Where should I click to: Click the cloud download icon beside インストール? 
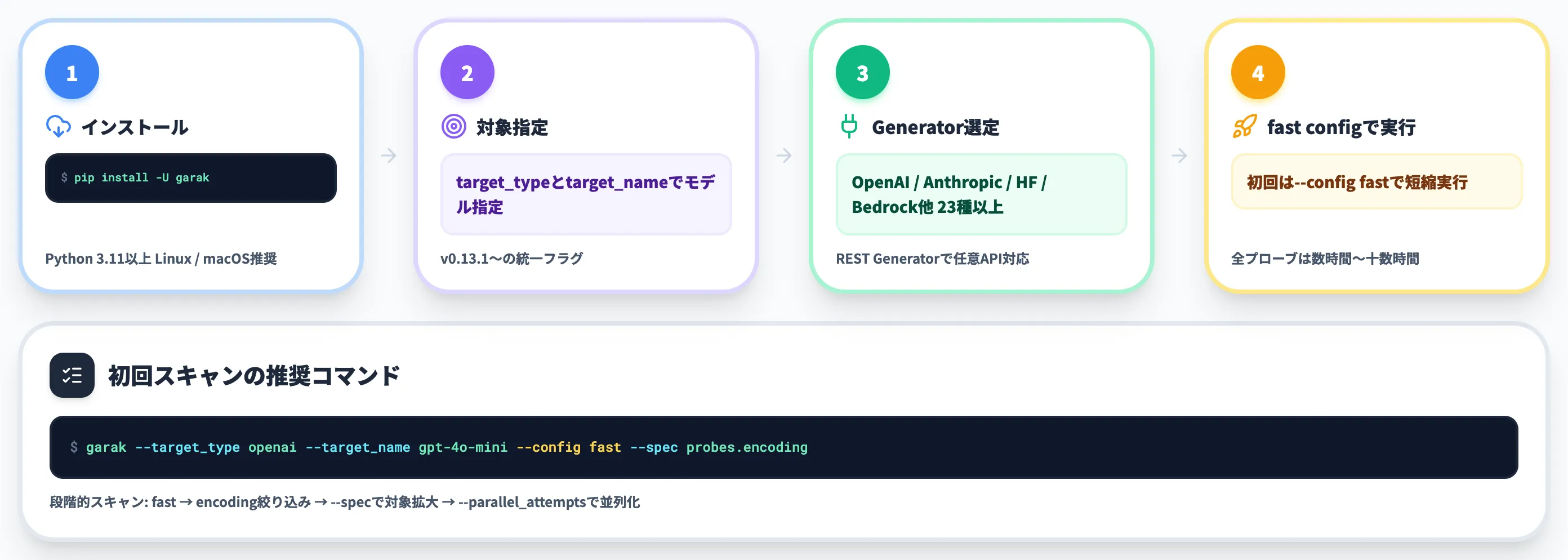pyautogui.click(x=59, y=127)
